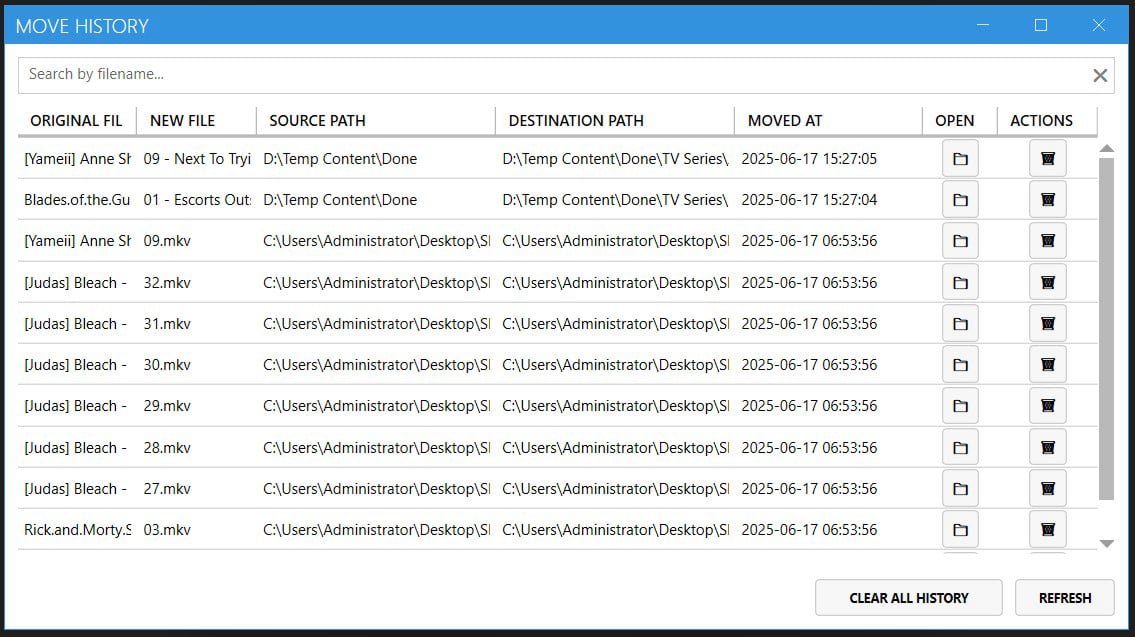Click the NEW FILE column header

click(x=181, y=120)
